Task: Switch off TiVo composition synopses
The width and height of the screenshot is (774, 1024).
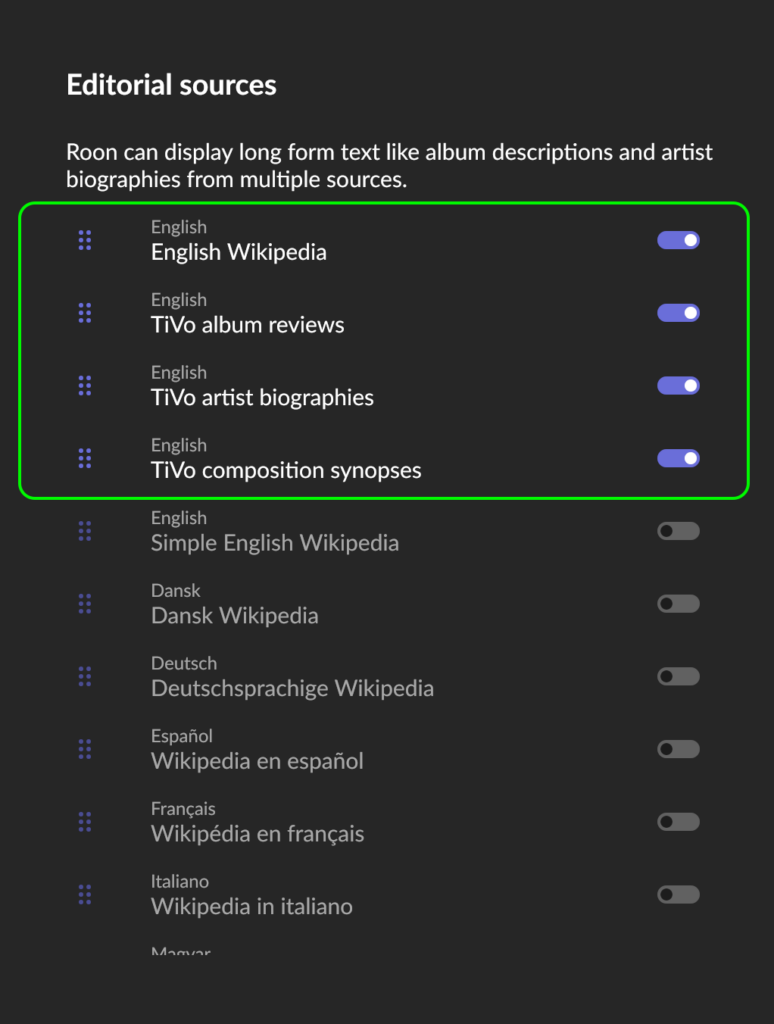Action: click(678, 458)
